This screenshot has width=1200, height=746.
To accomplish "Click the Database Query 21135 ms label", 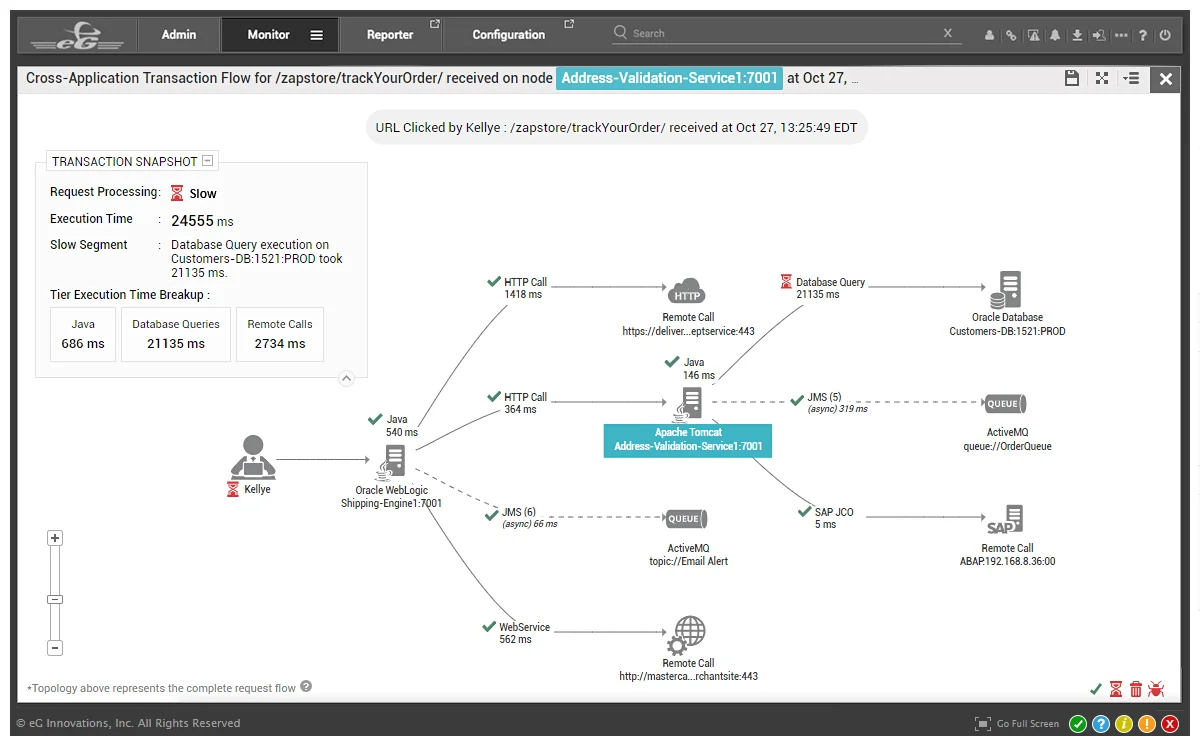I will pos(830,288).
